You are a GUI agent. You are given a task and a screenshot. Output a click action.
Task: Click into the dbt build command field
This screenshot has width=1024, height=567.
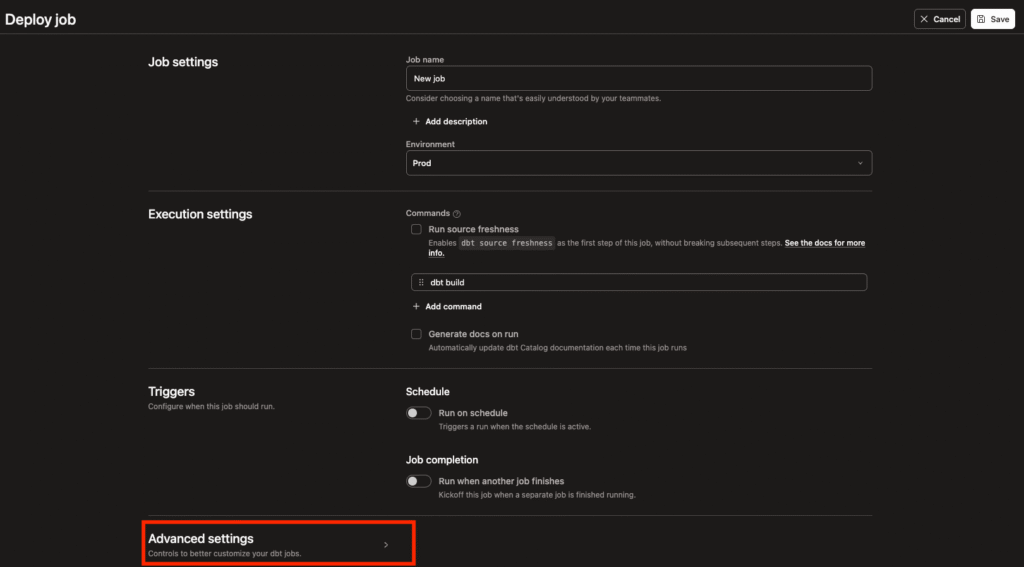[640, 283]
